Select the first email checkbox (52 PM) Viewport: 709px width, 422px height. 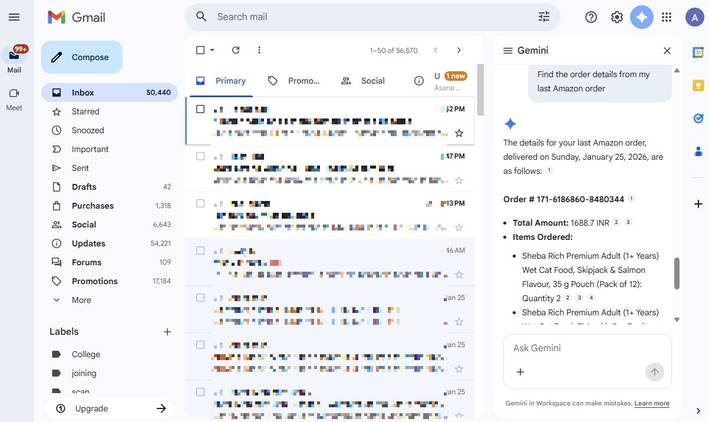coord(200,109)
